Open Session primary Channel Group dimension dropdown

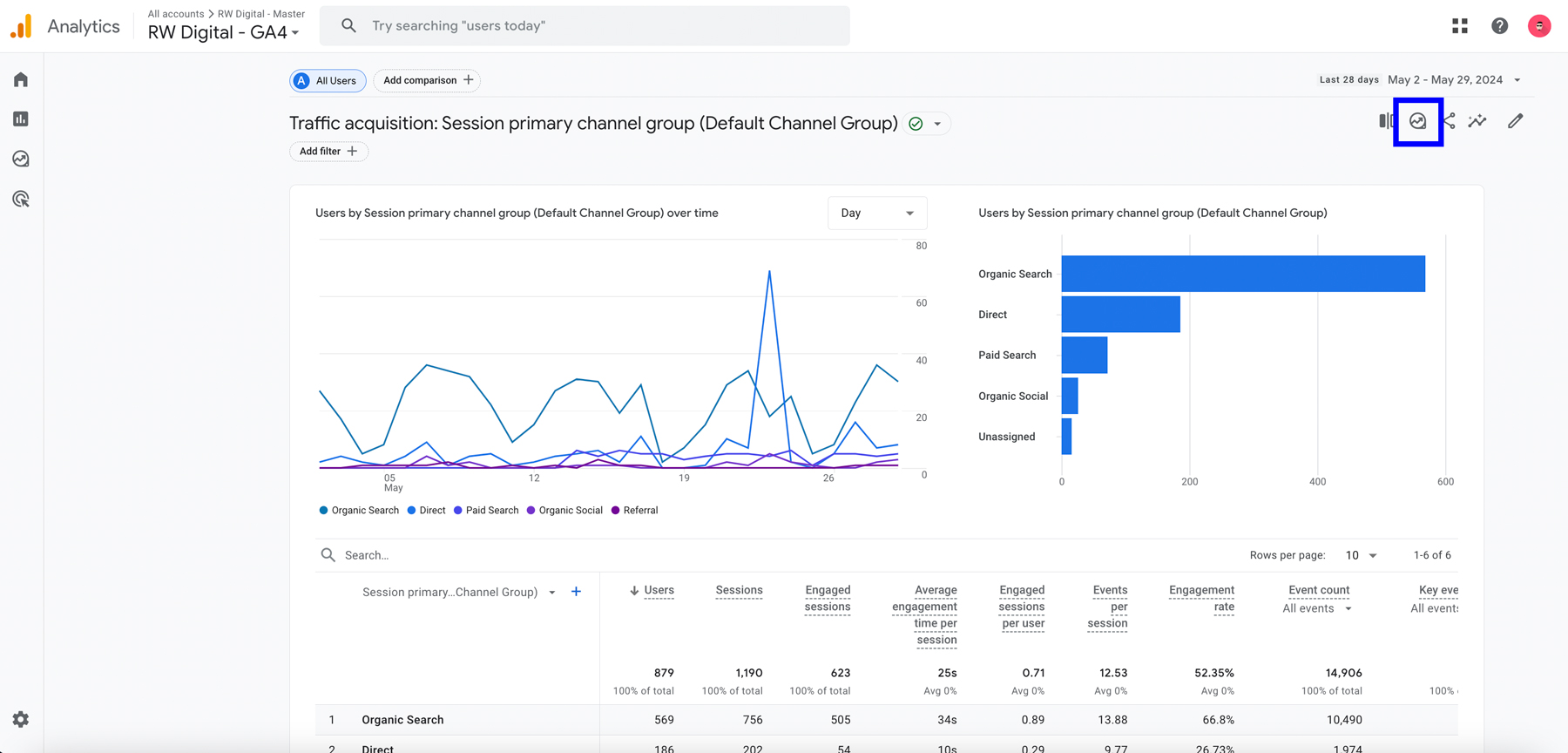459,593
